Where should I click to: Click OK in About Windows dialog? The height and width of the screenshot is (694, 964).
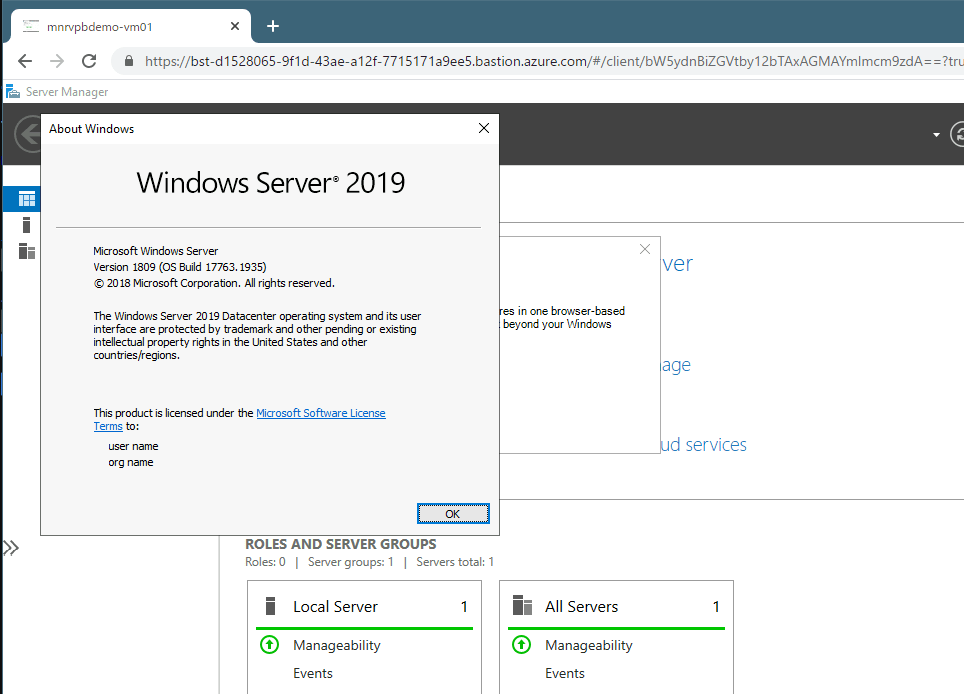point(453,513)
